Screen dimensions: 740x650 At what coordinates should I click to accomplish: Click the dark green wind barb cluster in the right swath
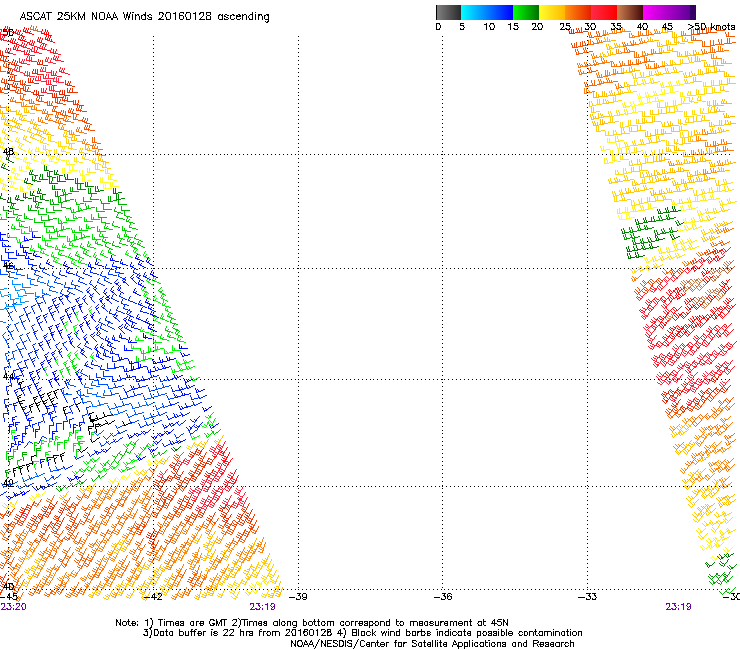tap(650, 233)
